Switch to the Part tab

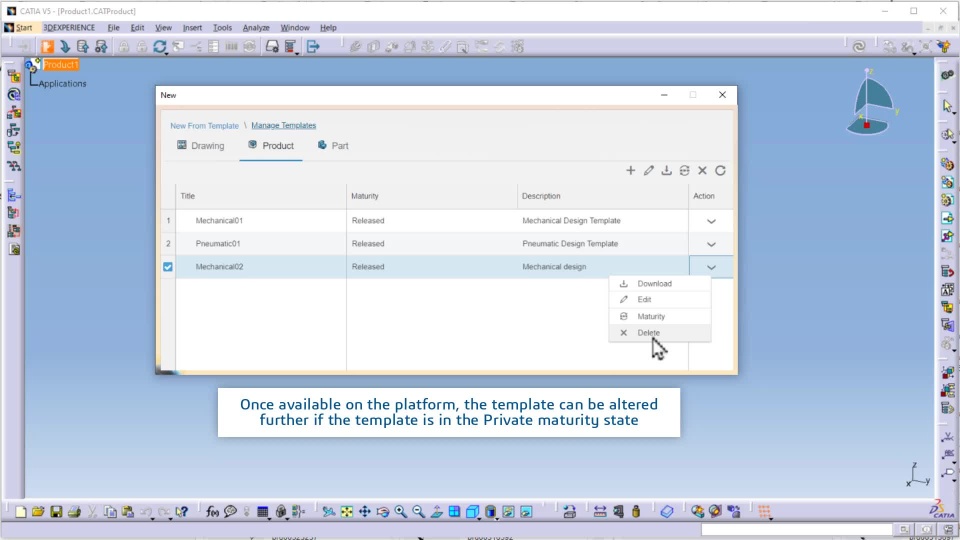coord(333,146)
